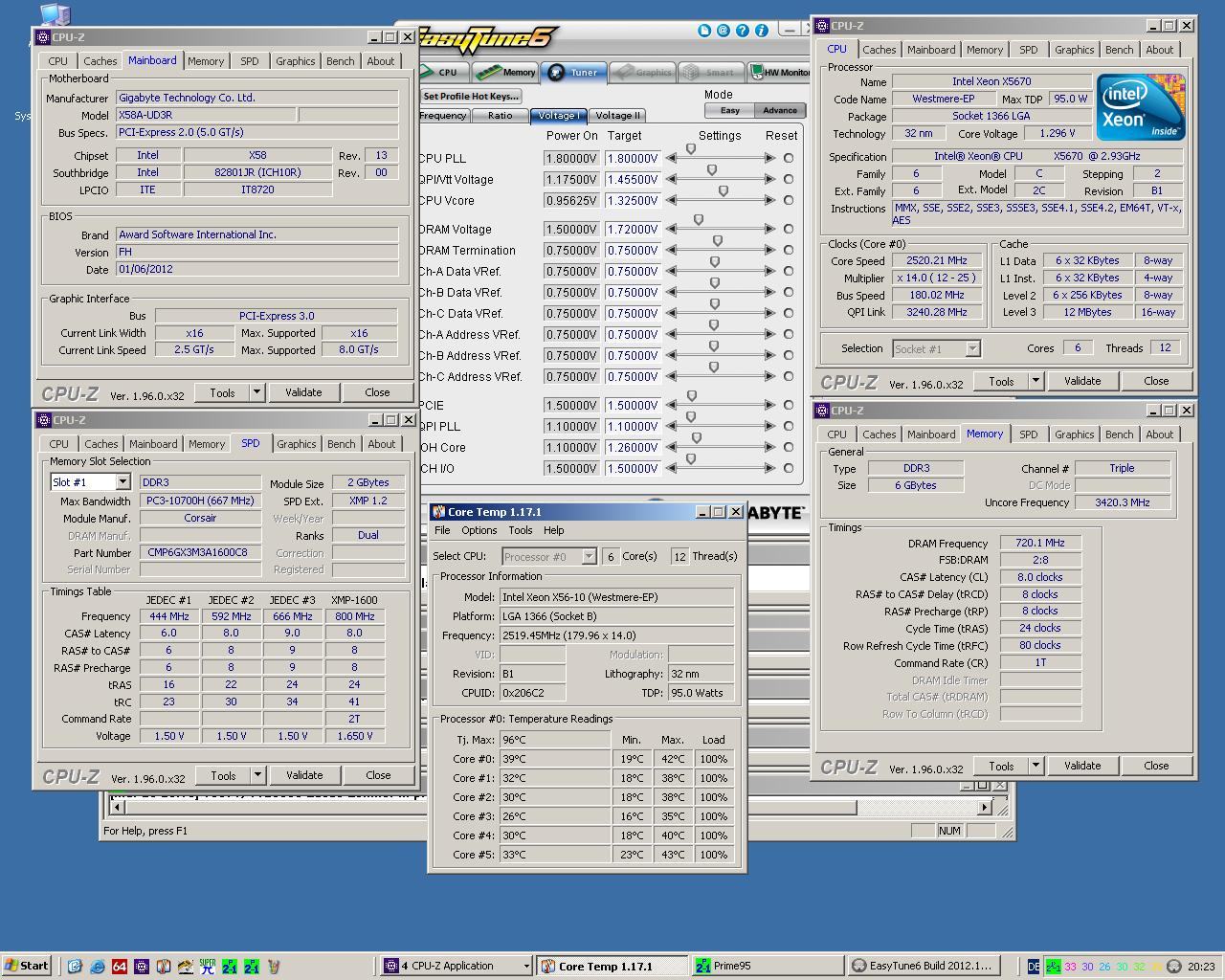
Task: Activate Prime95 from the taskbar
Action: (x=768, y=967)
